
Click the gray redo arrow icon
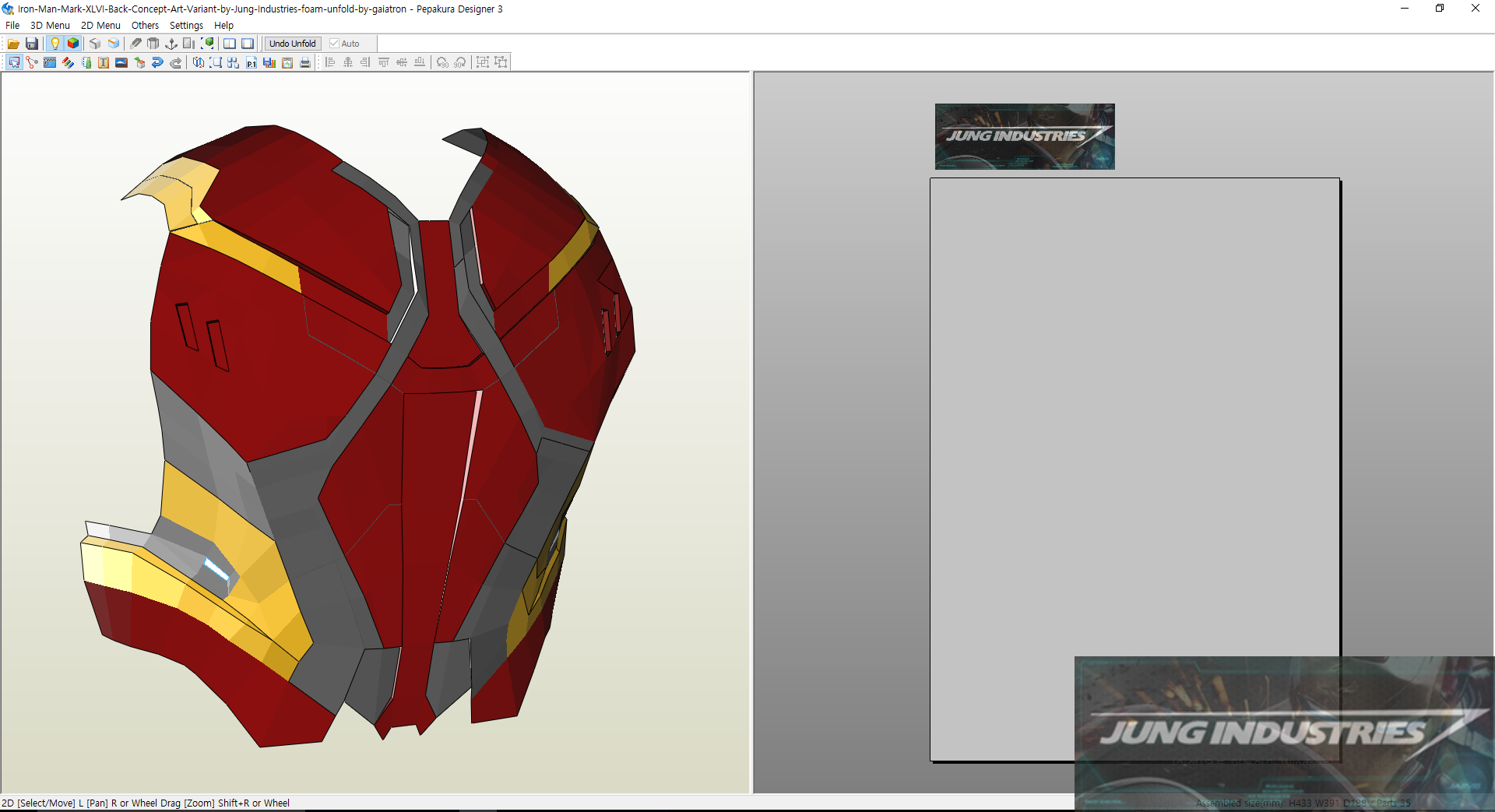(x=175, y=62)
